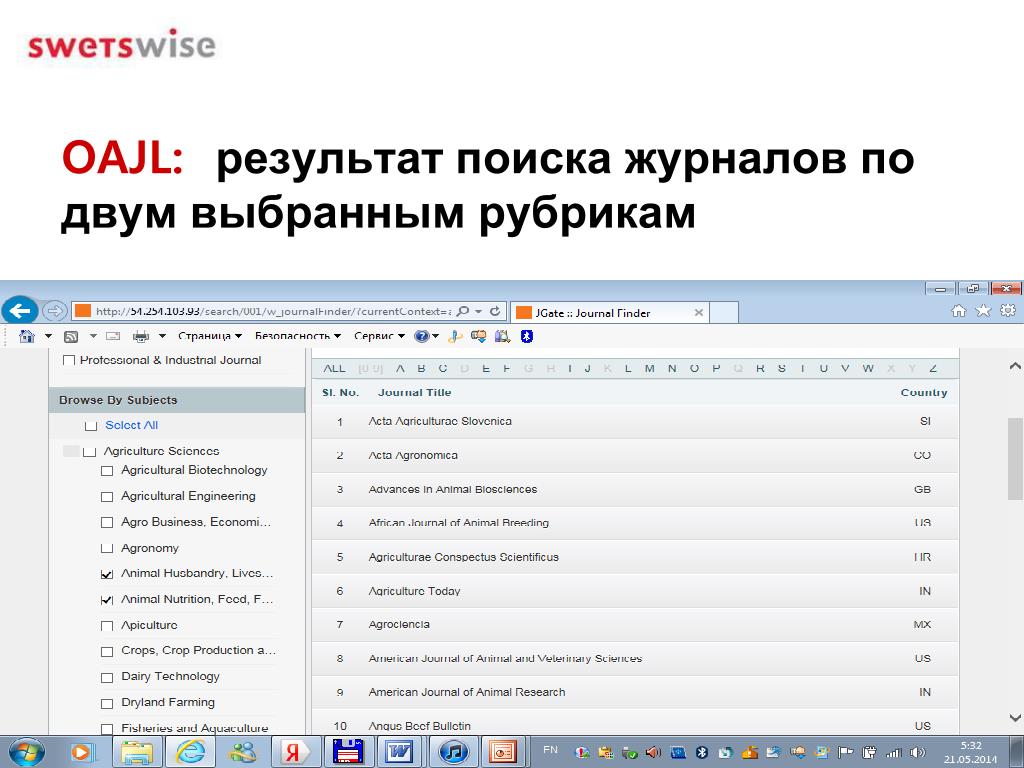
Task: Click the browser Back arrow button
Action: point(20,311)
